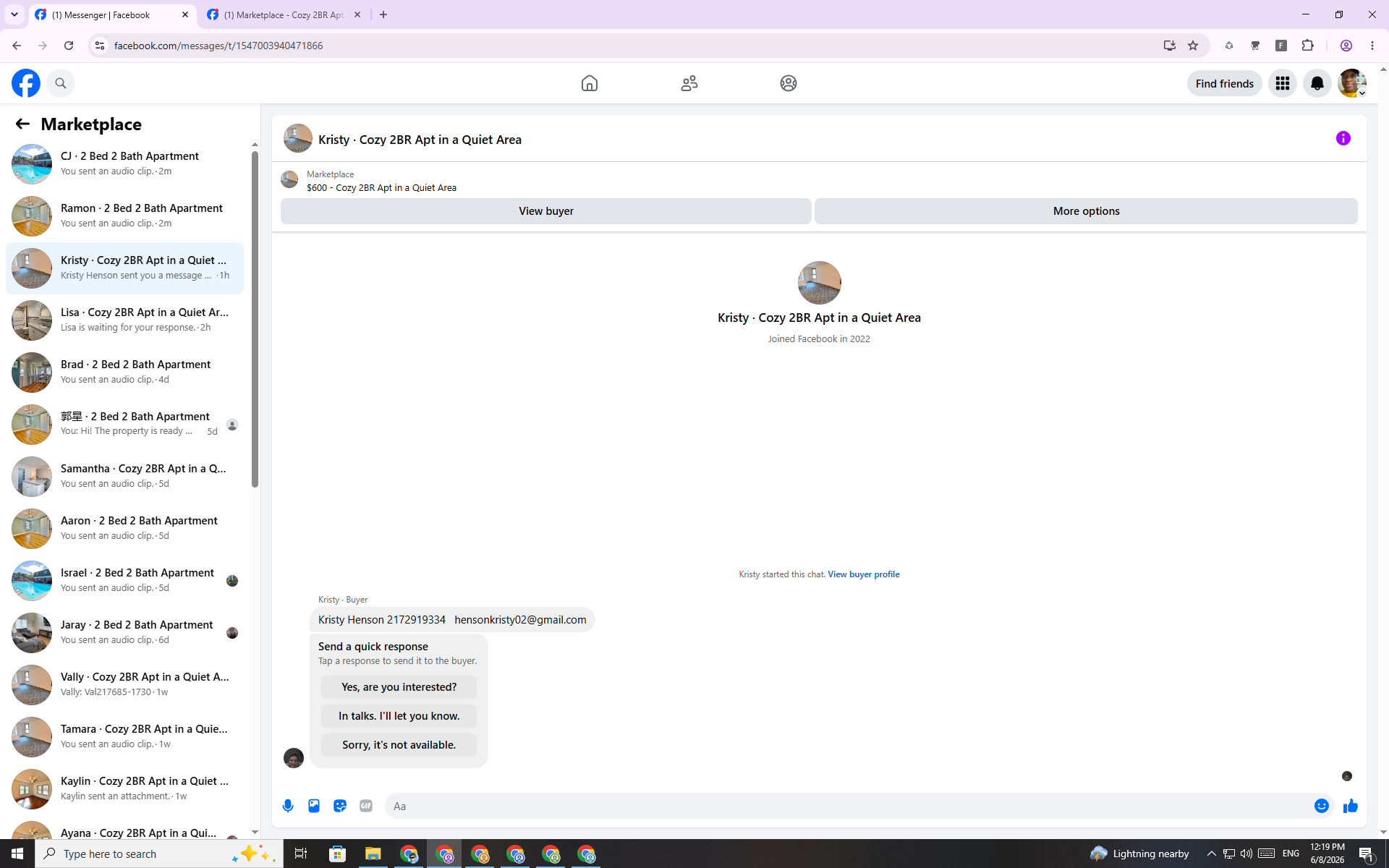The height and width of the screenshot is (868, 1389).
Task: Open a new browser tab
Action: click(x=383, y=14)
